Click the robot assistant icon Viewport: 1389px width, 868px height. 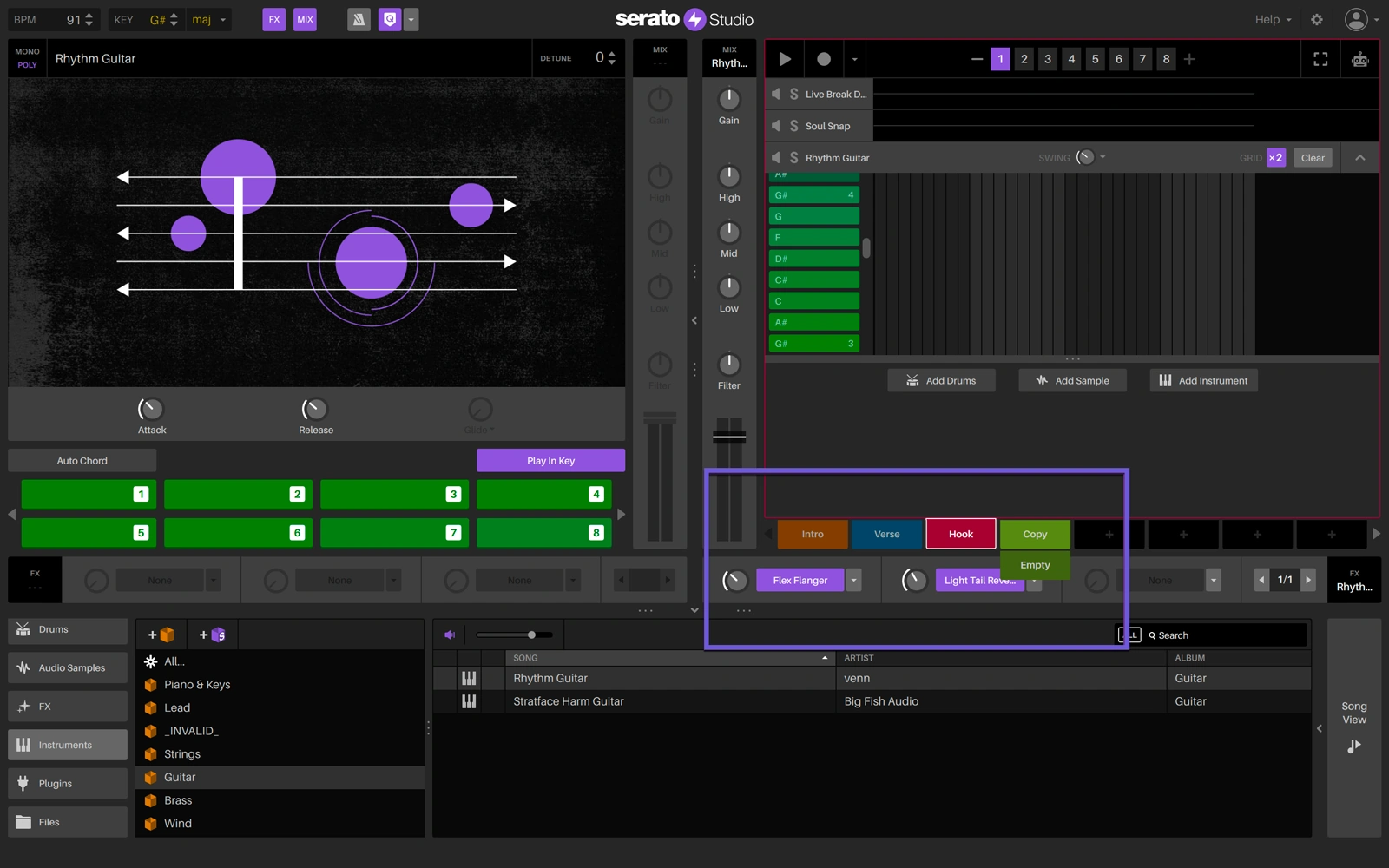tap(1360, 59)
